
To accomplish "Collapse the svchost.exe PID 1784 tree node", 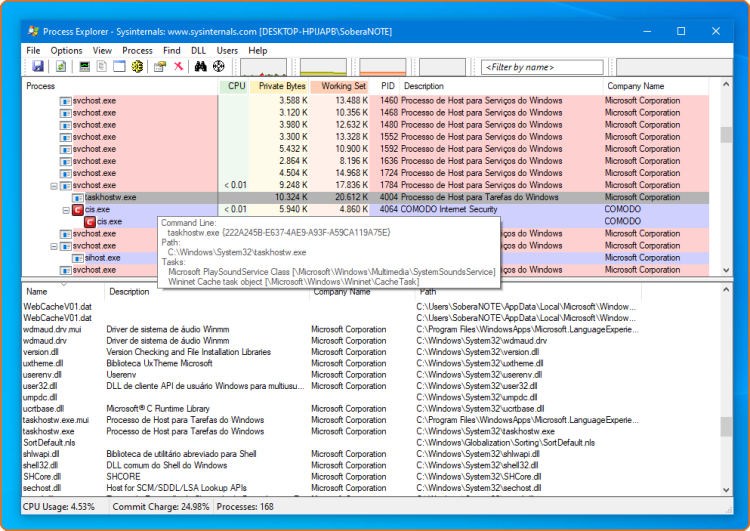I will [54, 186].
